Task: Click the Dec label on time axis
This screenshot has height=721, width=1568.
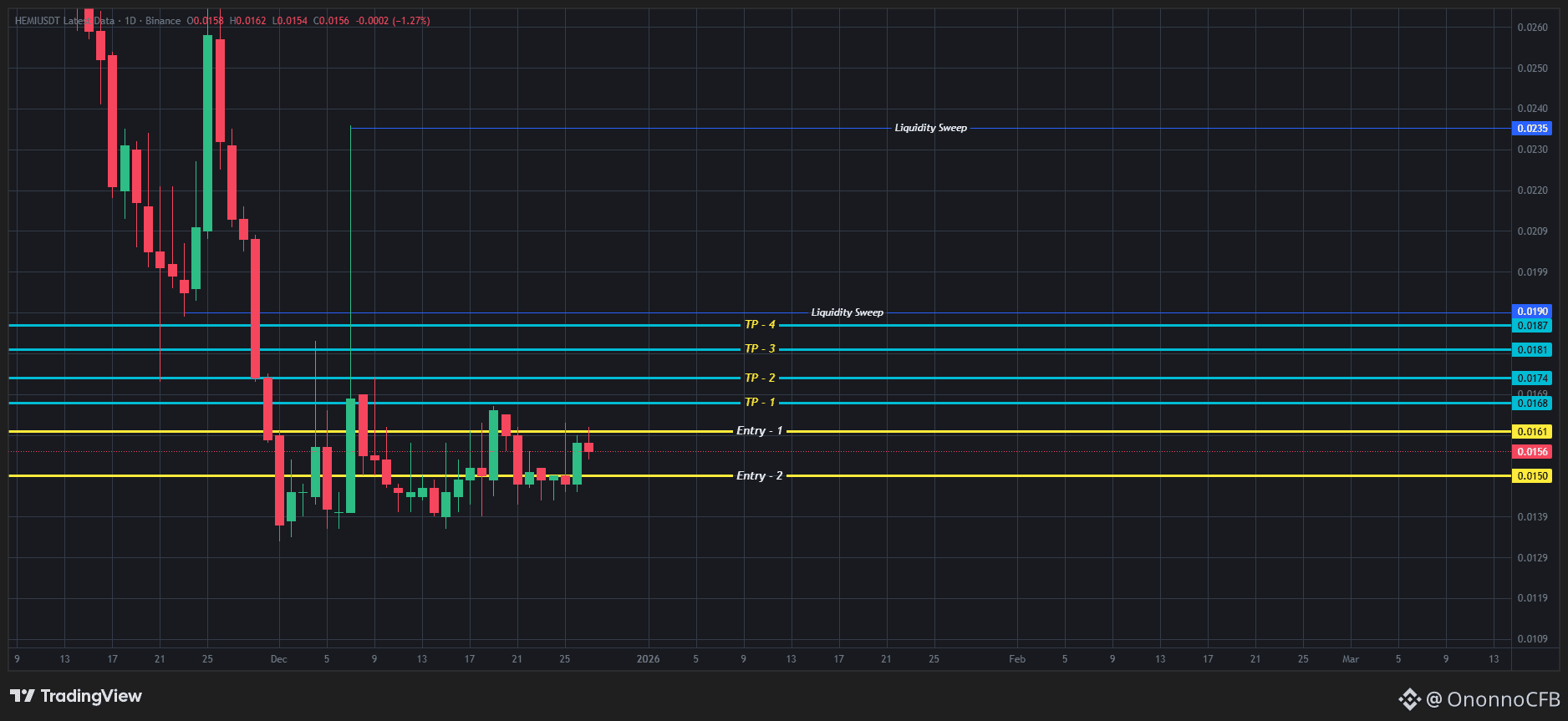Action: (x=278, y=659)
